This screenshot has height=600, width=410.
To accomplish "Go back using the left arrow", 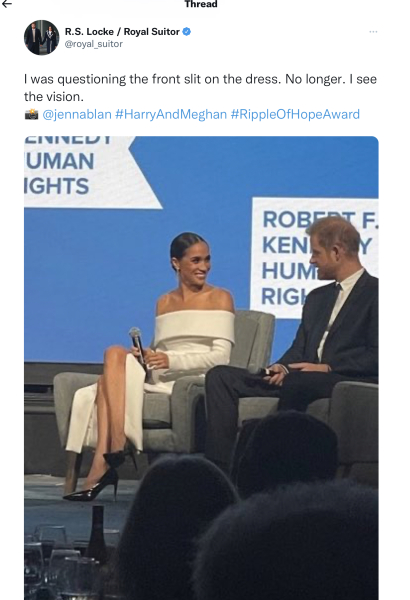I will pyautogui.click(x=7, y=4).
